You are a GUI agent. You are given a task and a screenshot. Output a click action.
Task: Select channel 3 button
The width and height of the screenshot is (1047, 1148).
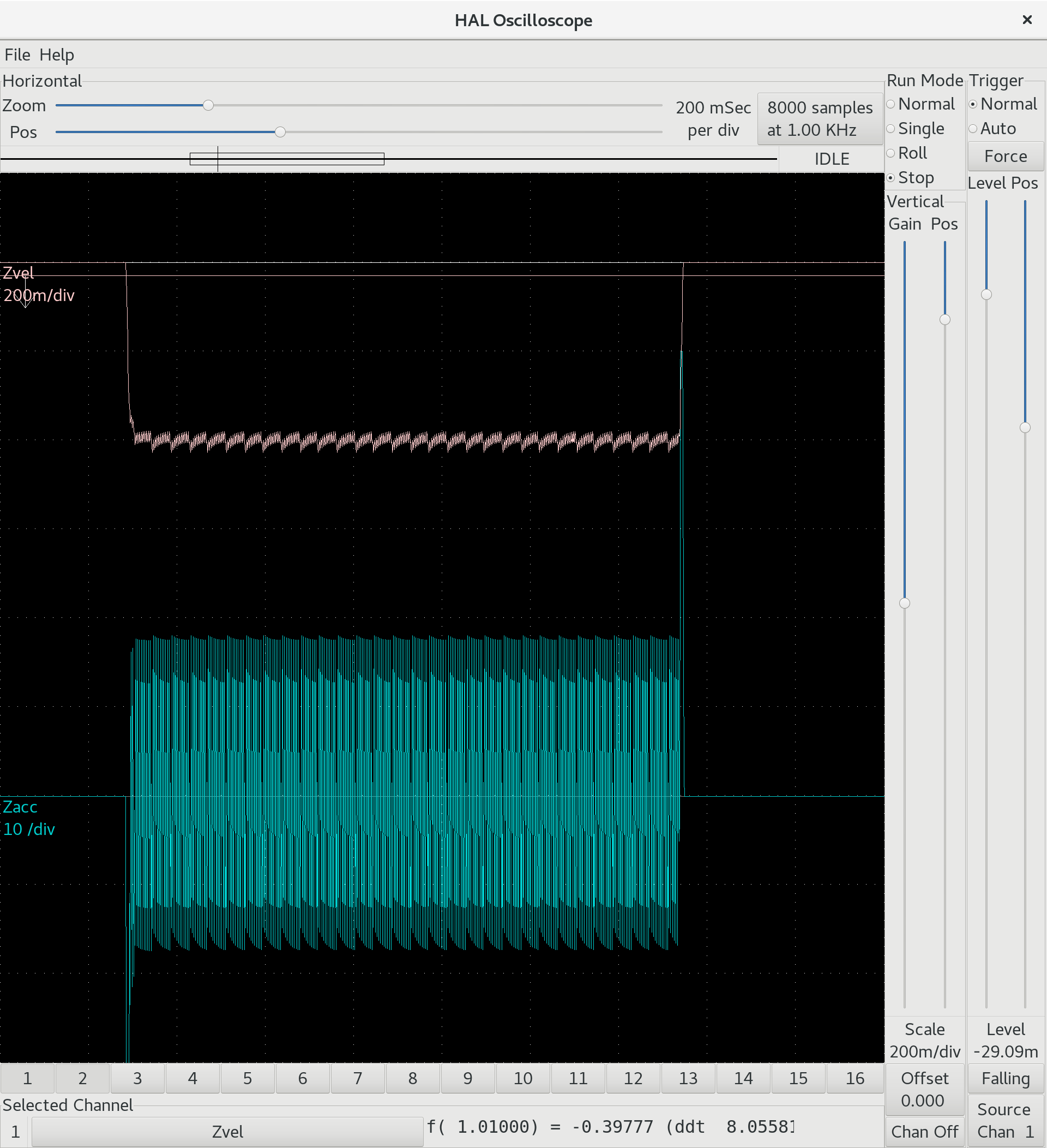point(137,1078)
